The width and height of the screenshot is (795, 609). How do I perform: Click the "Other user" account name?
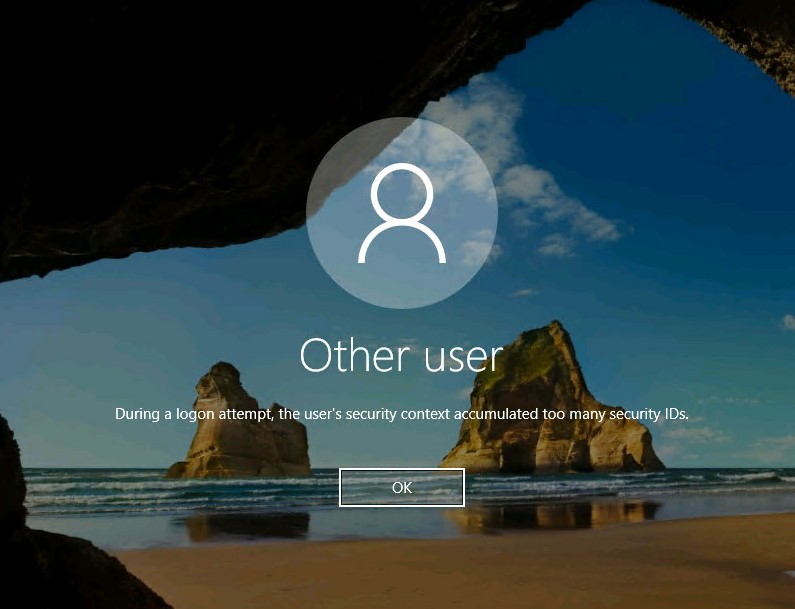pos(401,355)
